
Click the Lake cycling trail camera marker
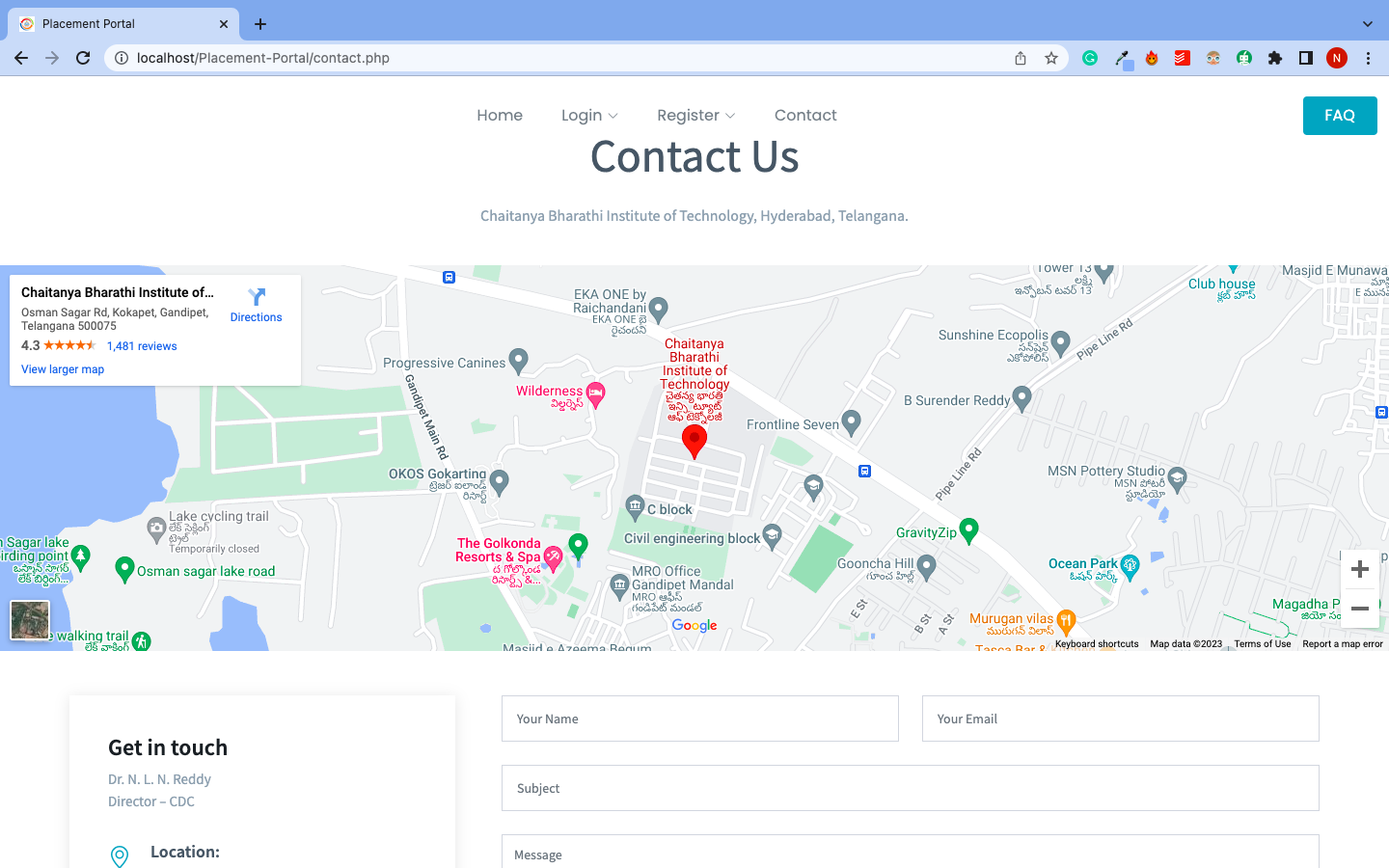(x=156, y=529)
